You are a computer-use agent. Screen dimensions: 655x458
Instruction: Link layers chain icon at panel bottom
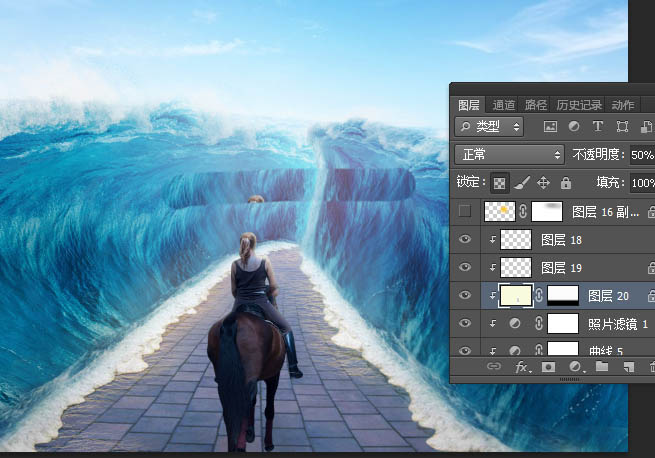point(494,366)
